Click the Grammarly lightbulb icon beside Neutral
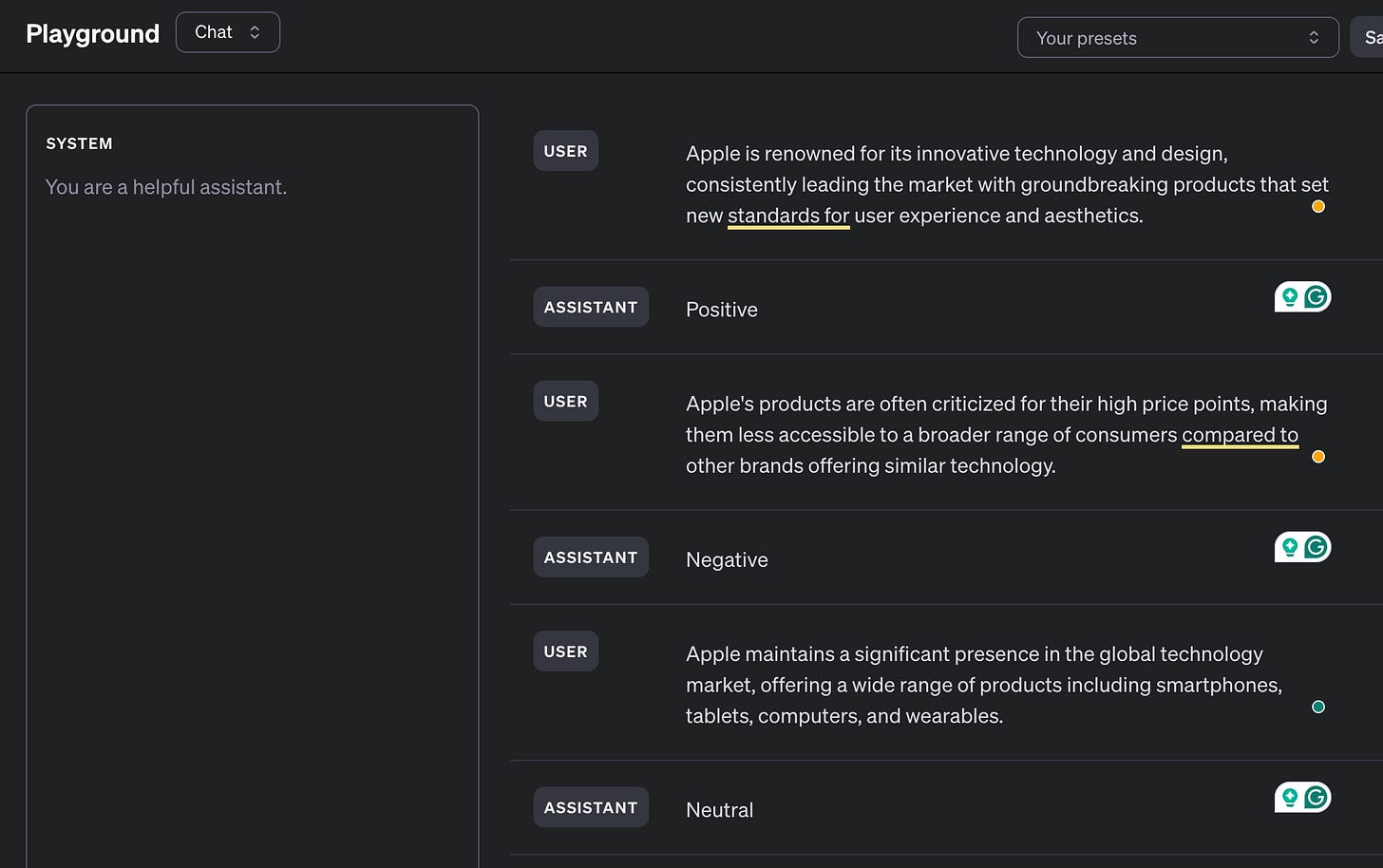This screenshot has height=868, width=1383. 1290,798
